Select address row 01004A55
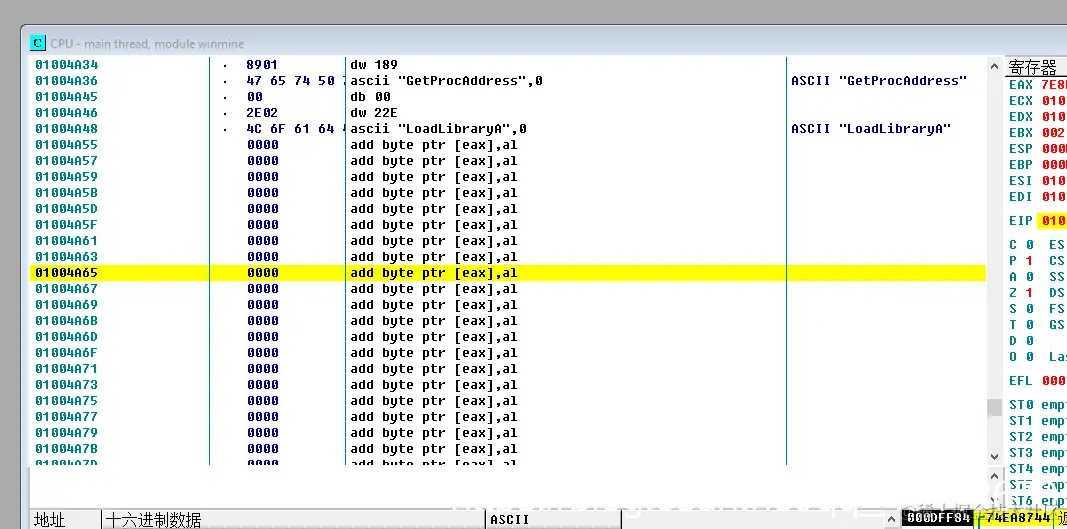 66,145
